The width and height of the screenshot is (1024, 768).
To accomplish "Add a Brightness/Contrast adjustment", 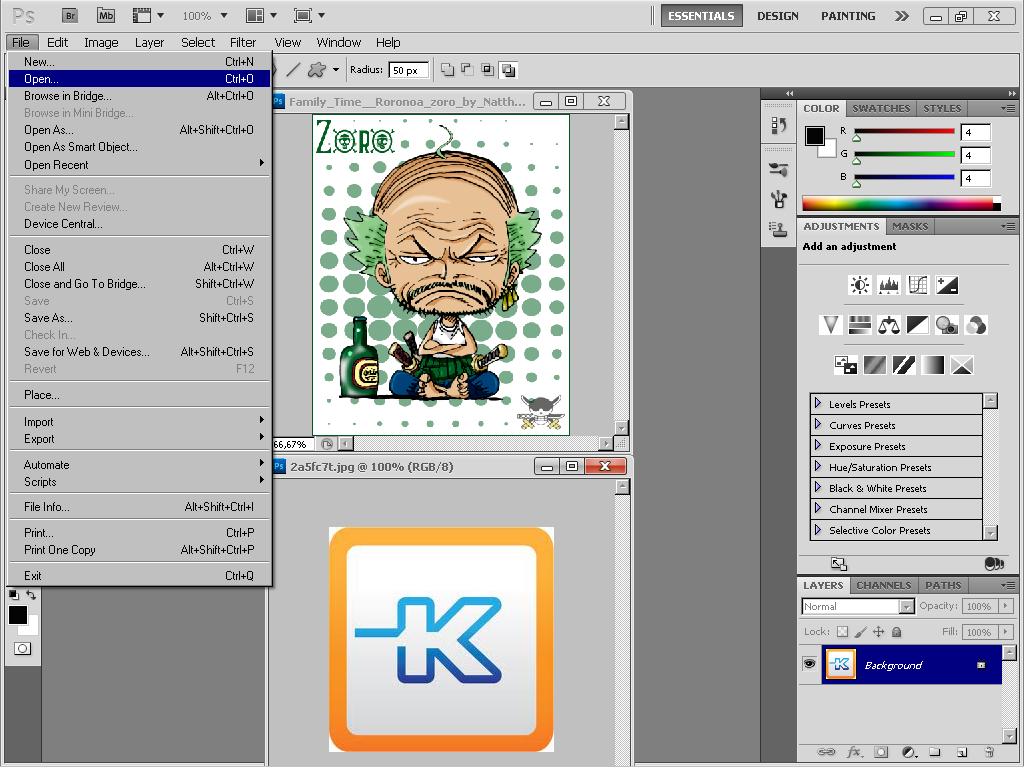I will [859, 285].
